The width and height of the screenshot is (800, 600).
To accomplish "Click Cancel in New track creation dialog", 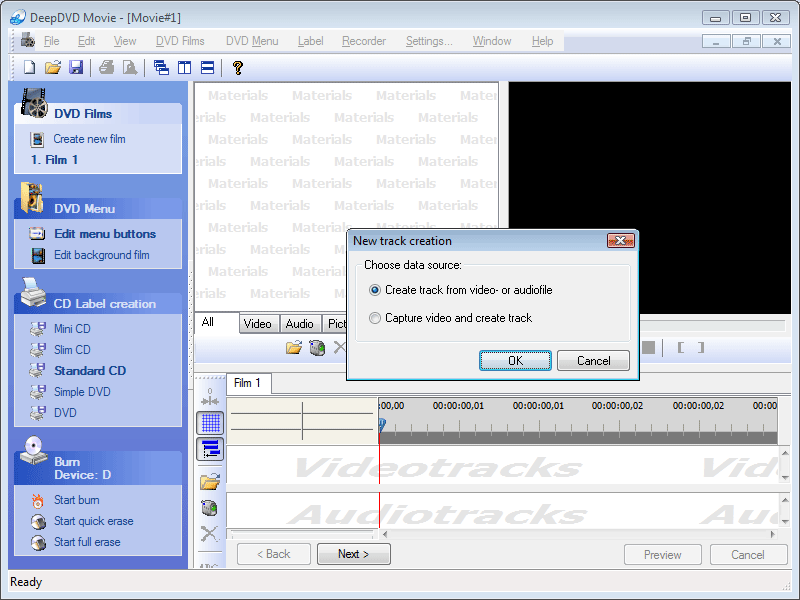I will [x=593, y=361].
